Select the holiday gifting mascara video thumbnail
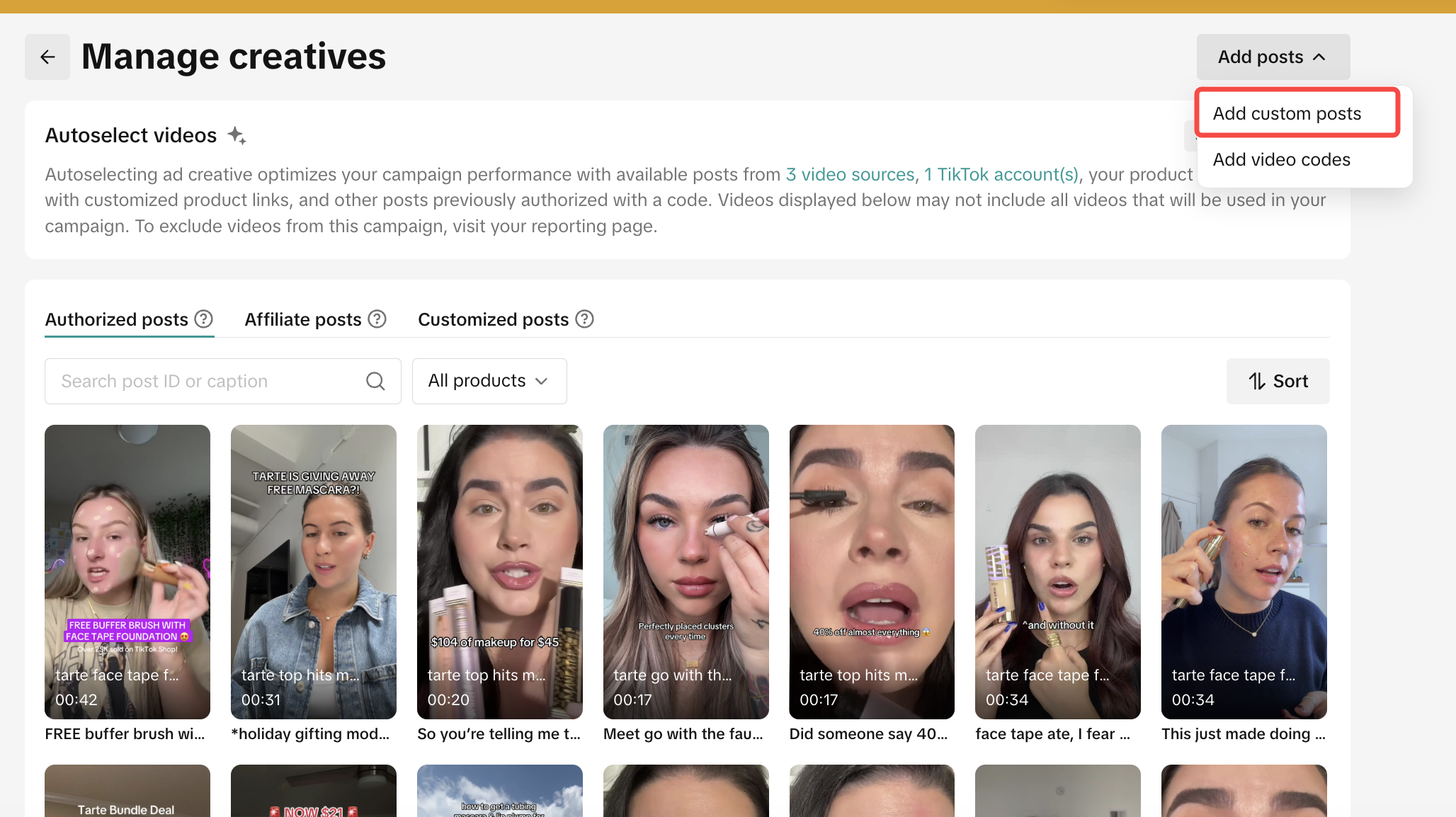1456x817 pixels. coord(313,571)
